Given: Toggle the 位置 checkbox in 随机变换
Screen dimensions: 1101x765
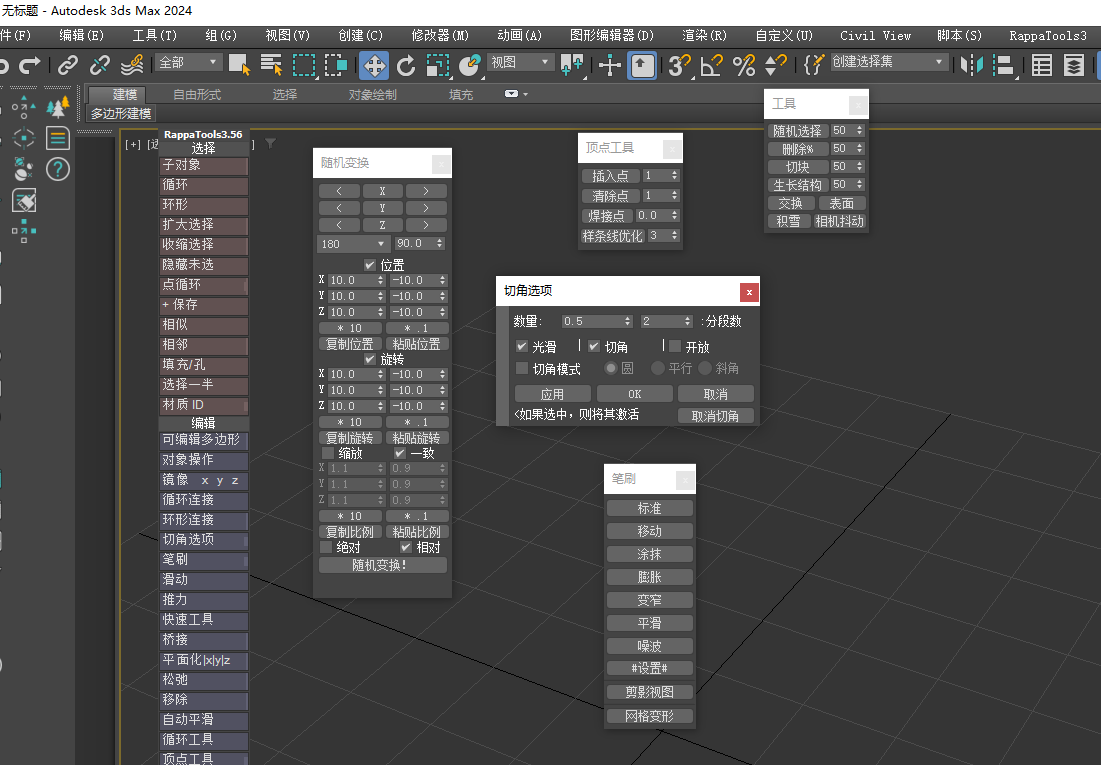Looking at the screenshot, I should [x=370, y=265].
